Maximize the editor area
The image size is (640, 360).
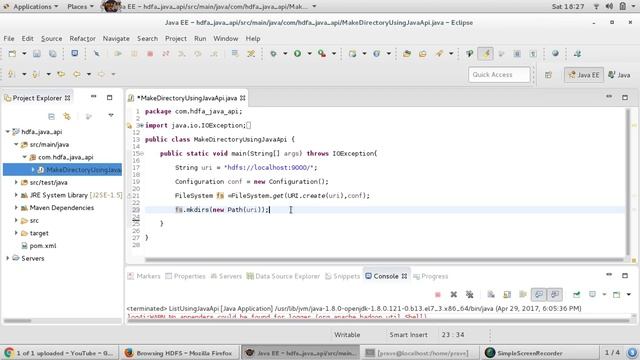point(625,98)
